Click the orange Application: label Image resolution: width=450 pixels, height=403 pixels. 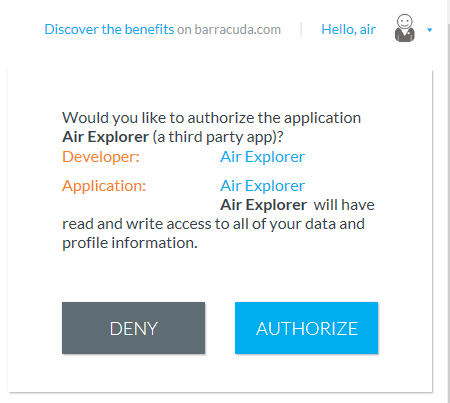coord(104,186)
